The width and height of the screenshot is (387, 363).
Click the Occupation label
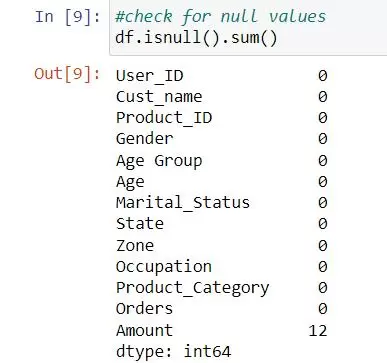pyautogui.click(x=164, y=267)
